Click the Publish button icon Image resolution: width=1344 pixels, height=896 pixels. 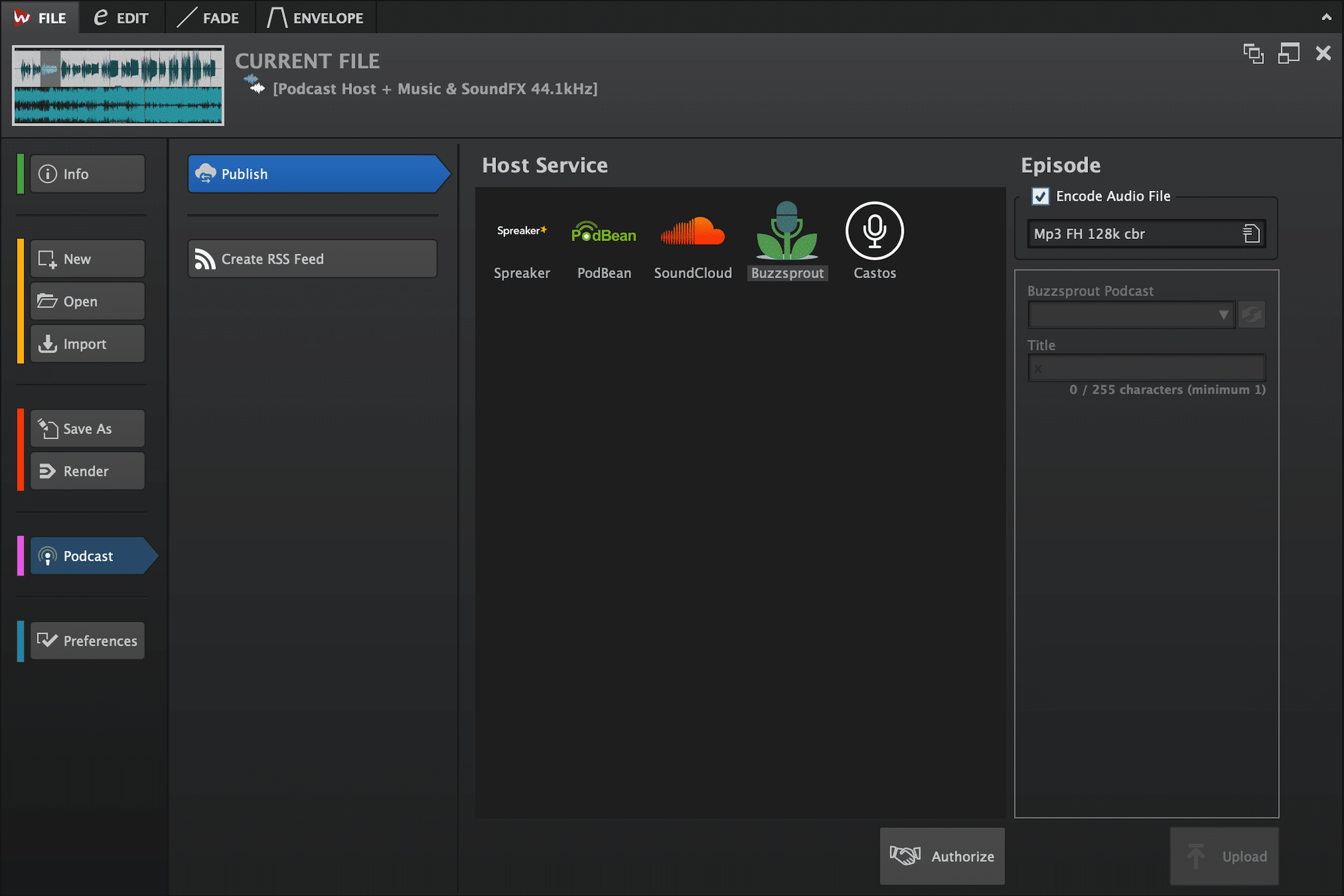[206, 174]
